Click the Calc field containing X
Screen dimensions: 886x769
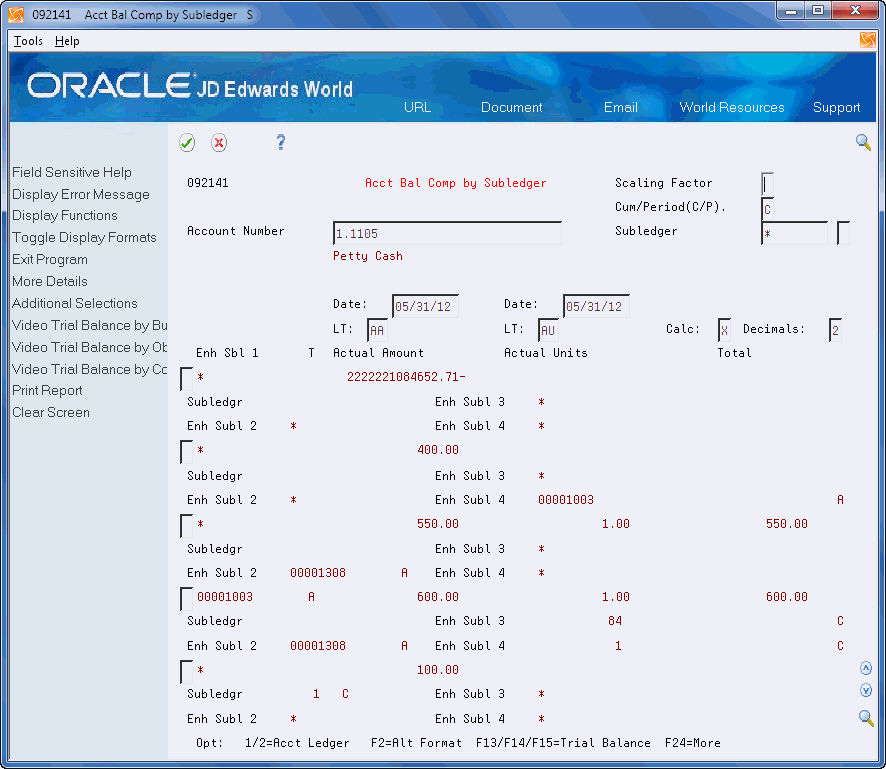pos(724,331)
